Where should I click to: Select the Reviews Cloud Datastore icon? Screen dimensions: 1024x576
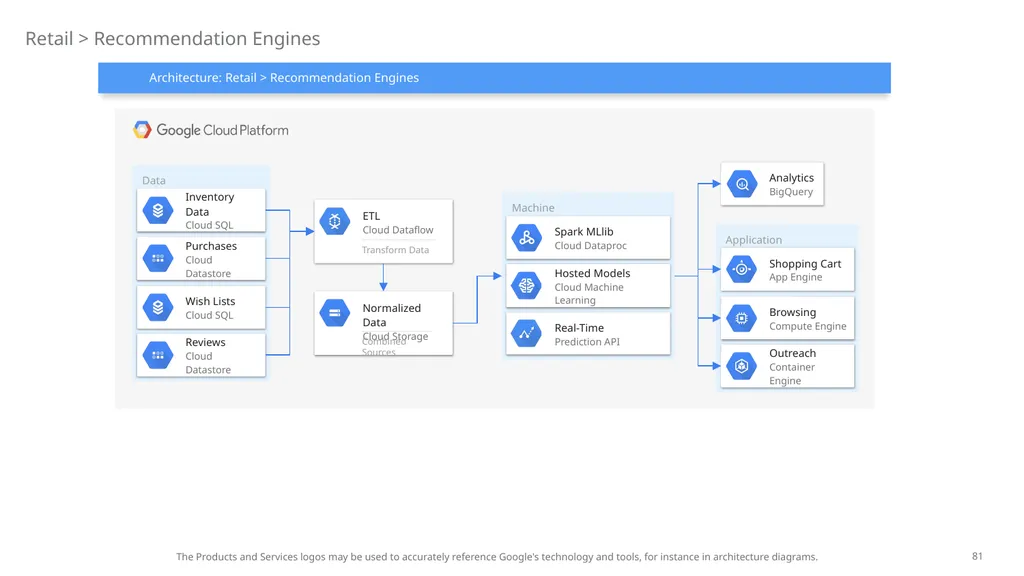pos(158,355)
